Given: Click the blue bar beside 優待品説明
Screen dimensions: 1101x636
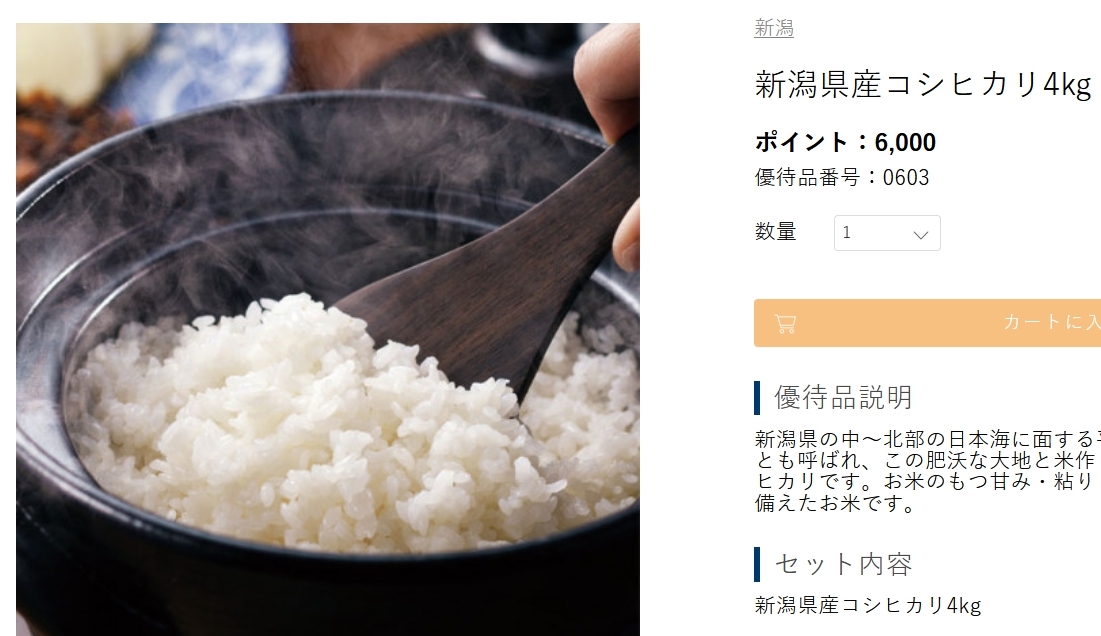Looking at the screenshot, I should coord(757,398).
